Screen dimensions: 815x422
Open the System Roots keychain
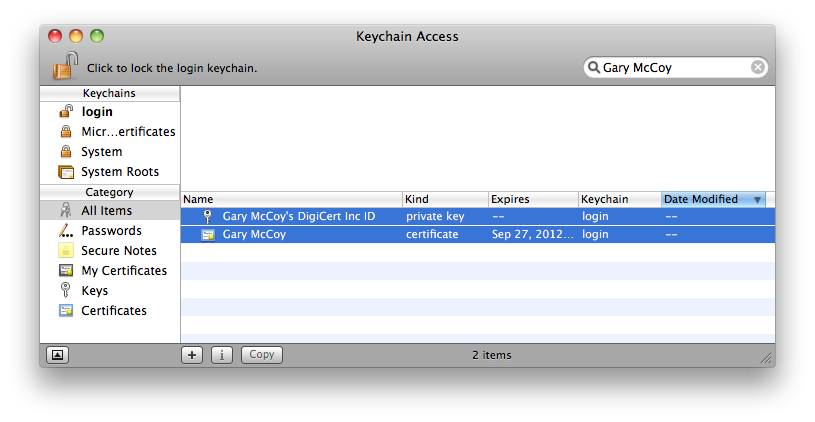119,172
